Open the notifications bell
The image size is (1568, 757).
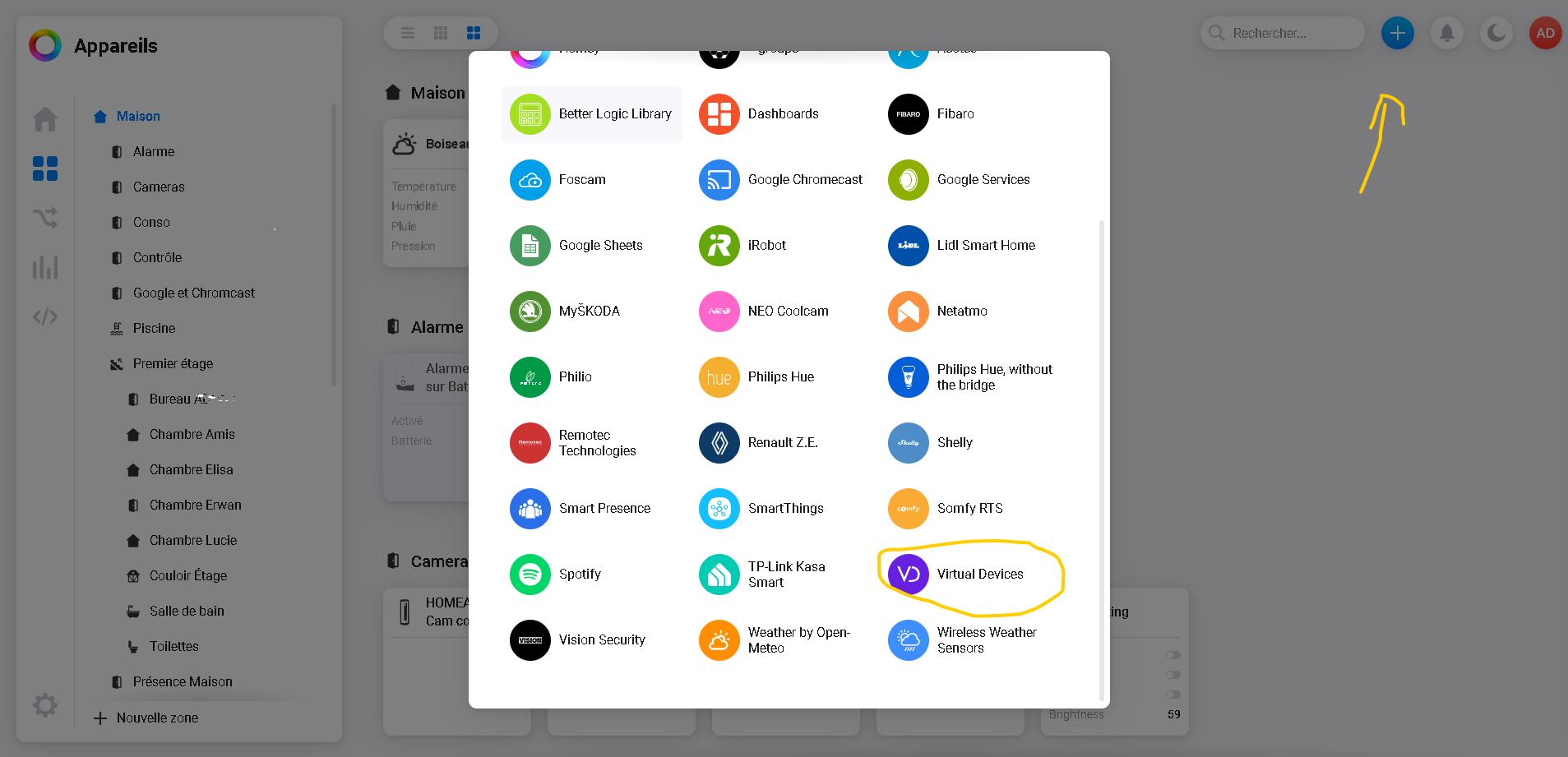1447,33
